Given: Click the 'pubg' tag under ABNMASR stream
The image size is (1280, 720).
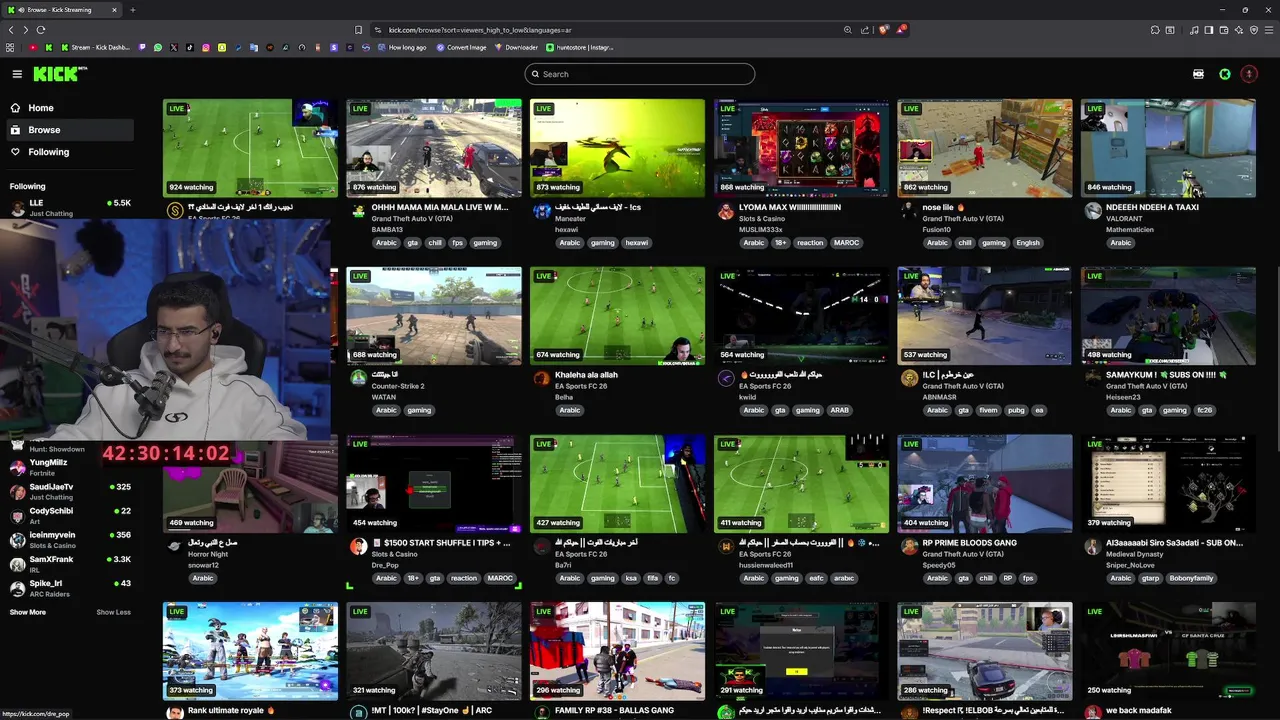Looking at the screenshot, I should pyautogui.click(x=1016, y=410).
